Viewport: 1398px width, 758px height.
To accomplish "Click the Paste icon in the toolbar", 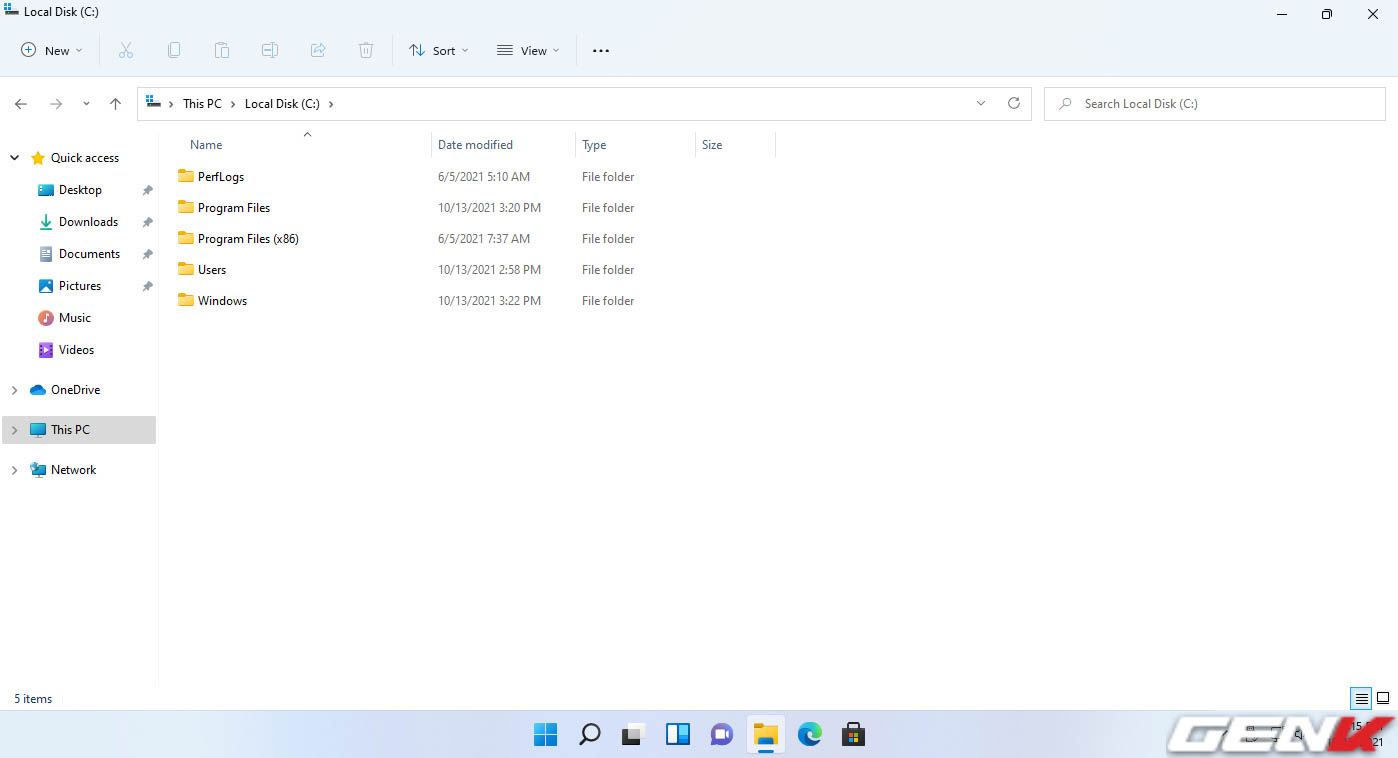I will pyautogui.click(x=221, y=49).
